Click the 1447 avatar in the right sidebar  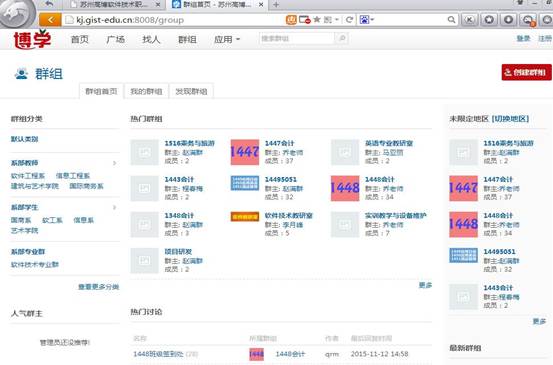(463, 188)
